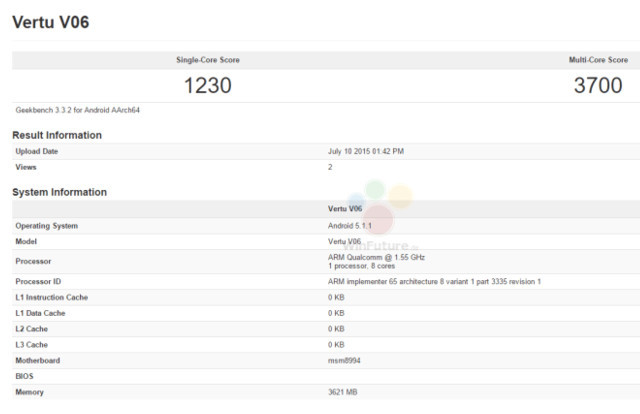Click the 'msm8994' motherboard value
This screenshot has width=640, height=414.
click(x=344, y=361)
